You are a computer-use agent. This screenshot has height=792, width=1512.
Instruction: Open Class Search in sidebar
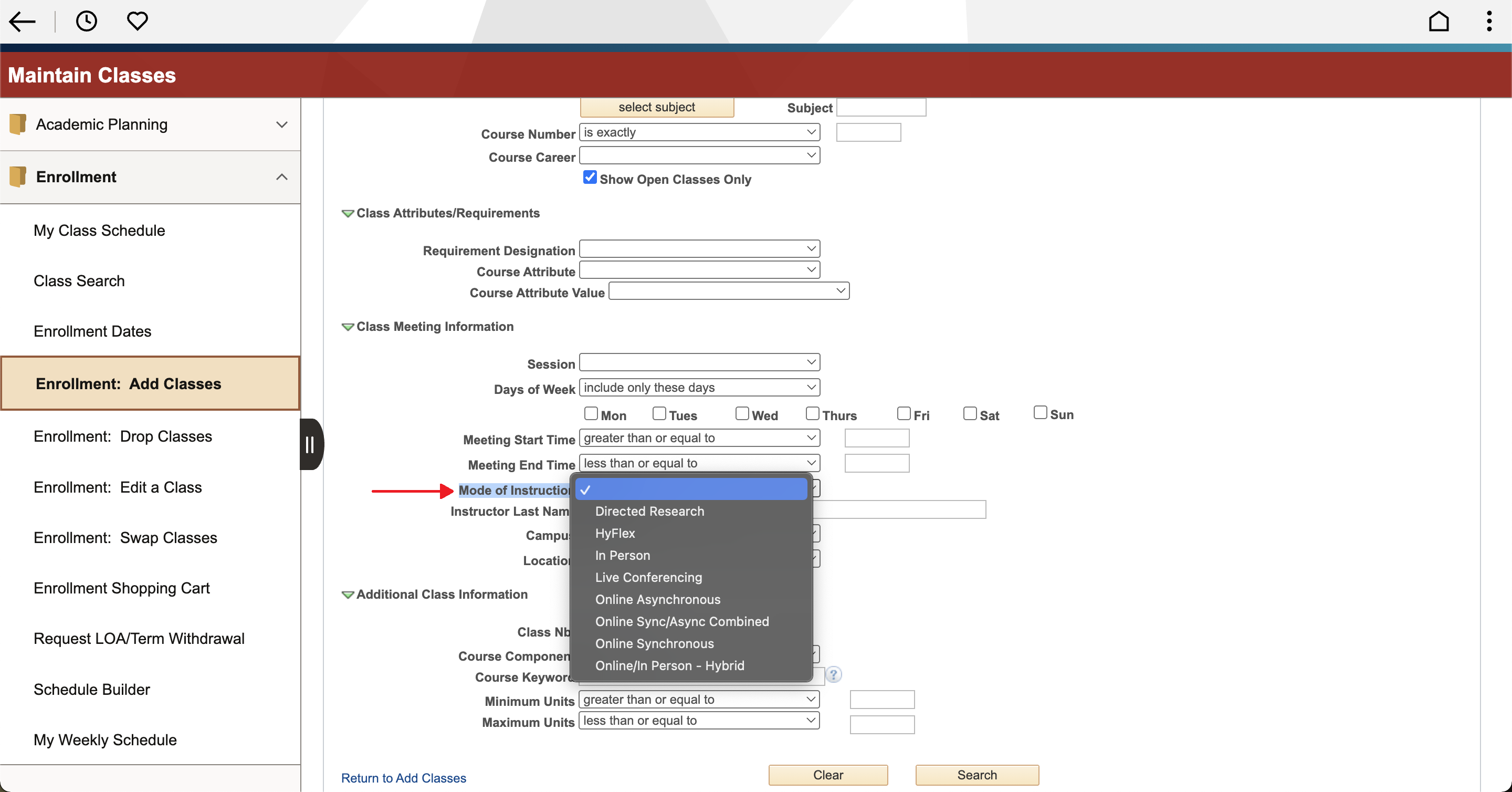79,280
